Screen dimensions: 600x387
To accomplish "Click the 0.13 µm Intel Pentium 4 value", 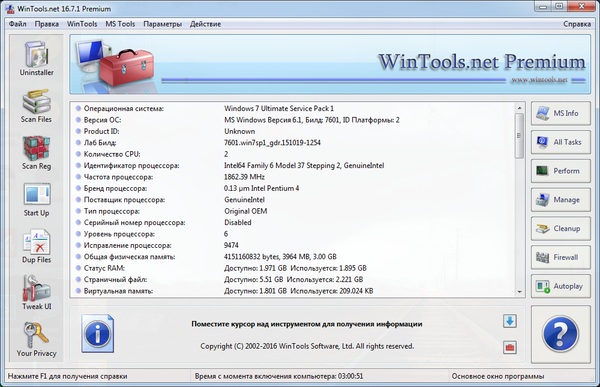I will coord(261,188).
